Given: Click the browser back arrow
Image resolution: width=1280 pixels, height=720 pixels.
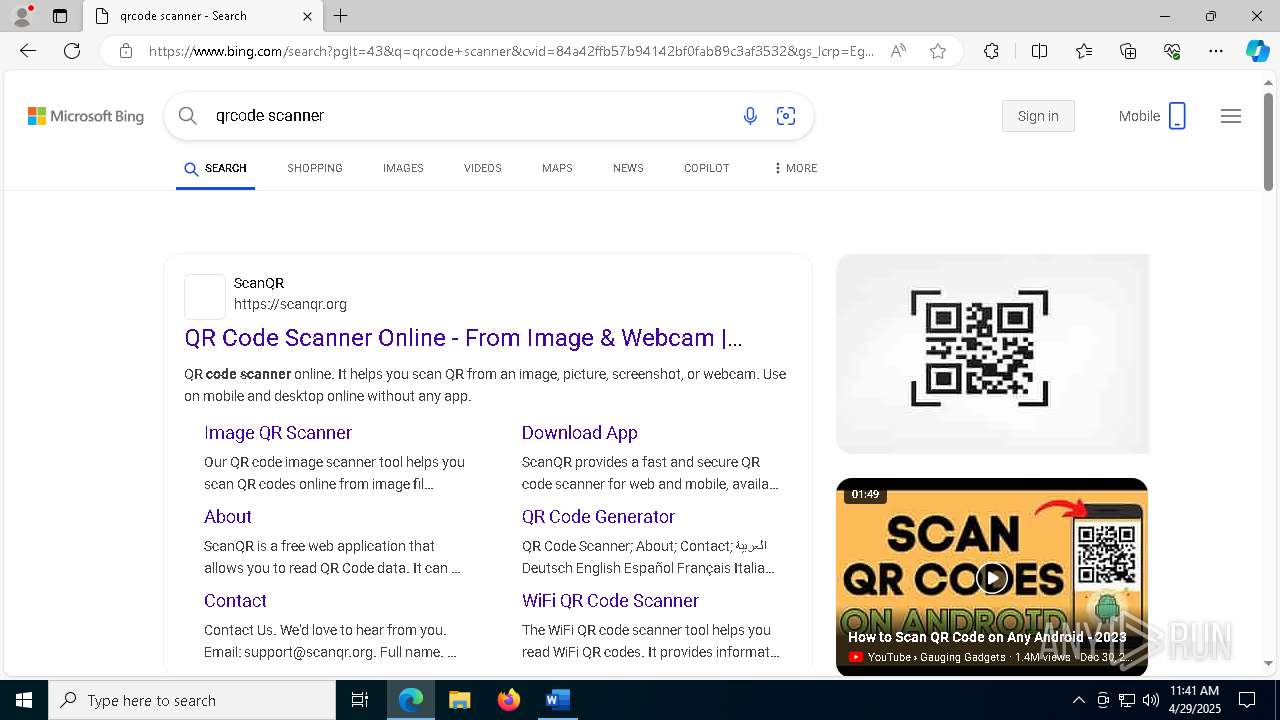Looking at the screenshot, I should pos(28,51).
